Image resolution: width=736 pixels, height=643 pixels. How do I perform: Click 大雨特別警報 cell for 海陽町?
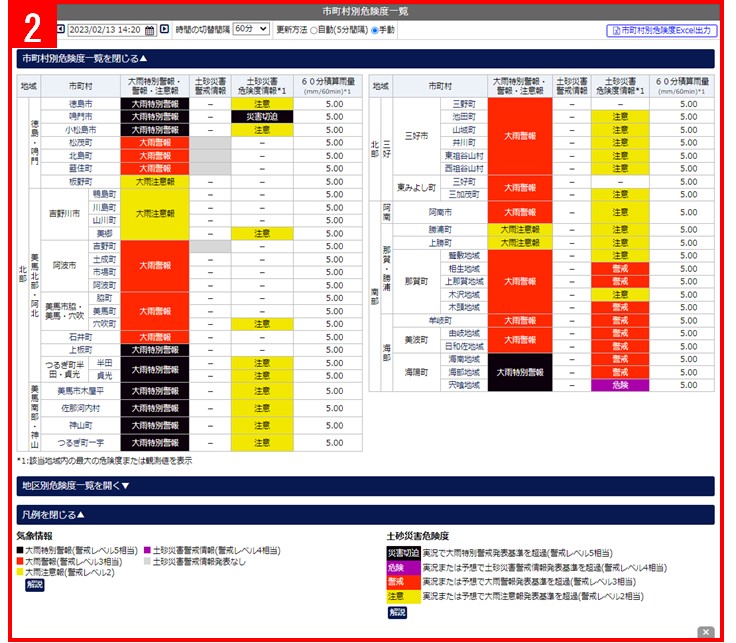point(520,372)
